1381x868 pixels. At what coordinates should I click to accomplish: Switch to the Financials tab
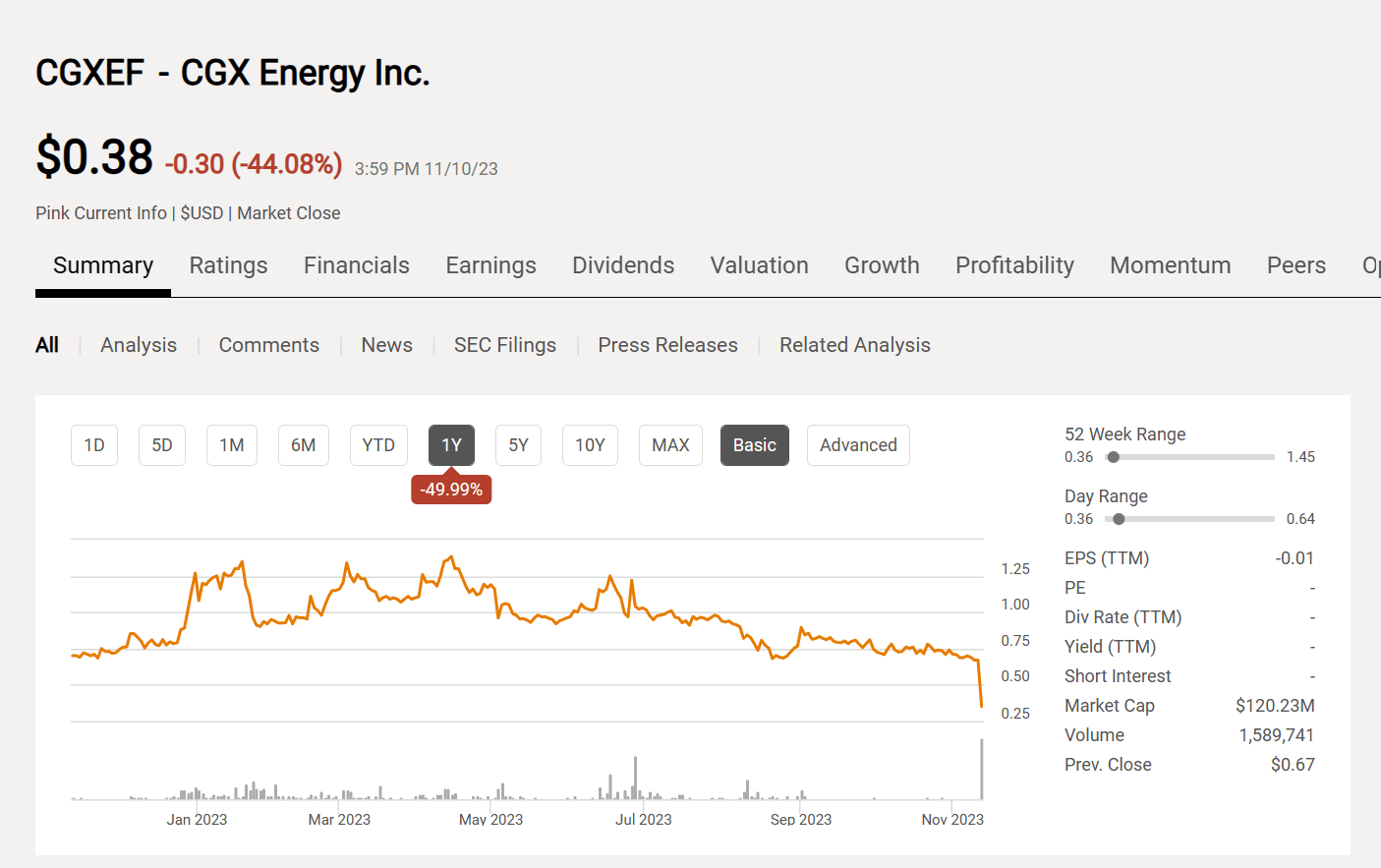(x=356, y=264)
